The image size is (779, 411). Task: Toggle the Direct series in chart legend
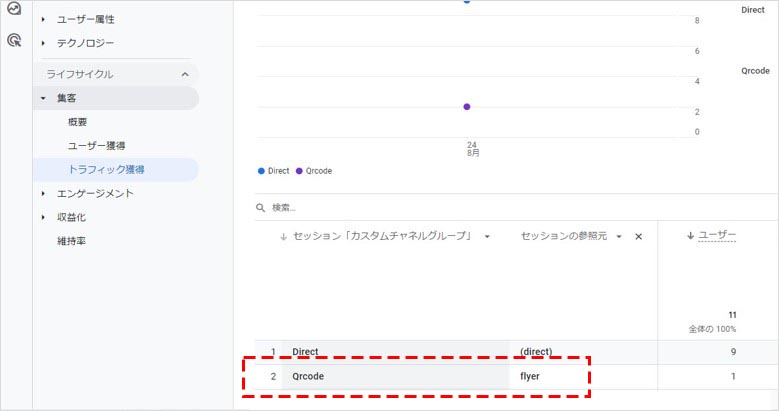click(273, 171)
